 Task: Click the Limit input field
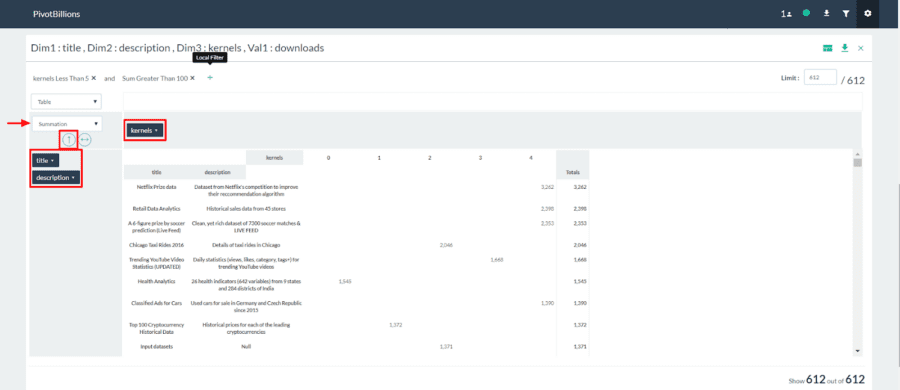(x=820, y=78)
